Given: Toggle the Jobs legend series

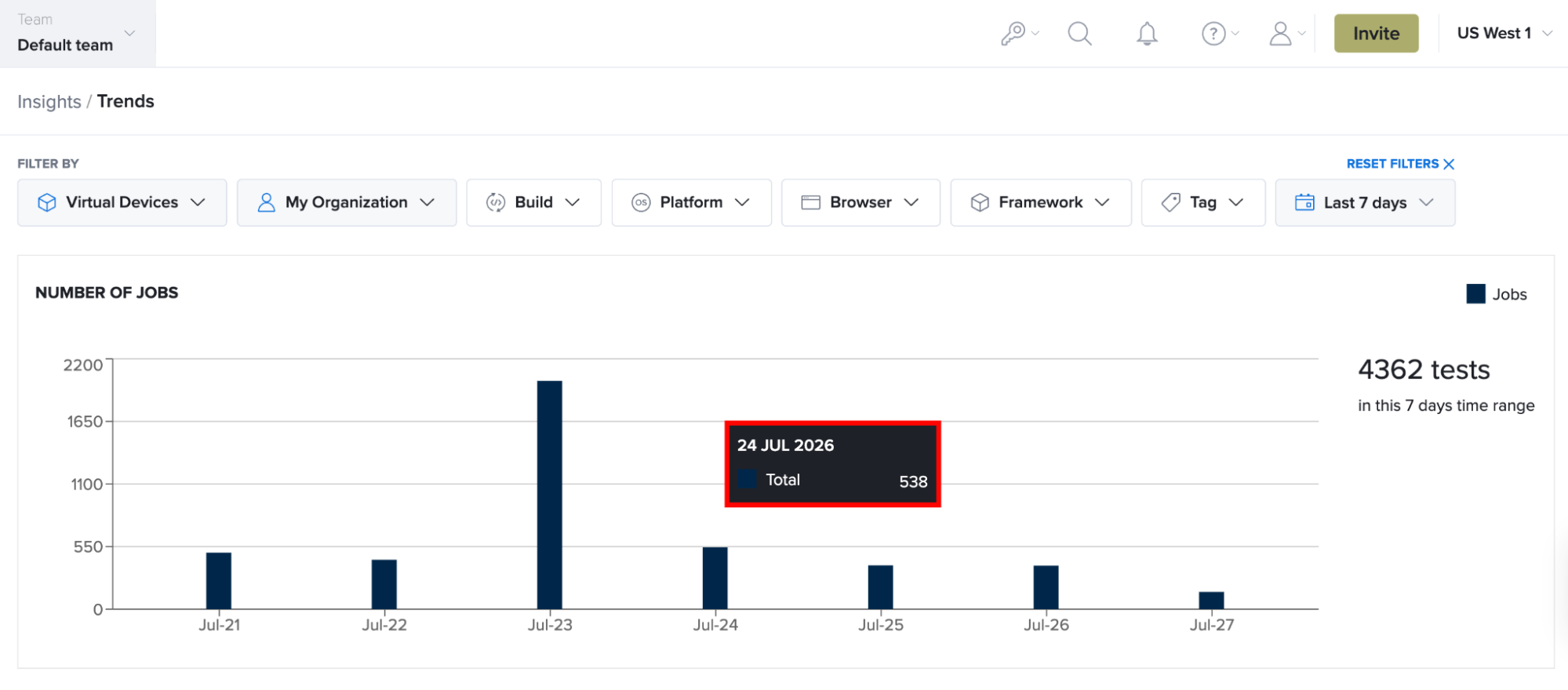Looking at the screenshot, I should click(x=1497, y=294).
